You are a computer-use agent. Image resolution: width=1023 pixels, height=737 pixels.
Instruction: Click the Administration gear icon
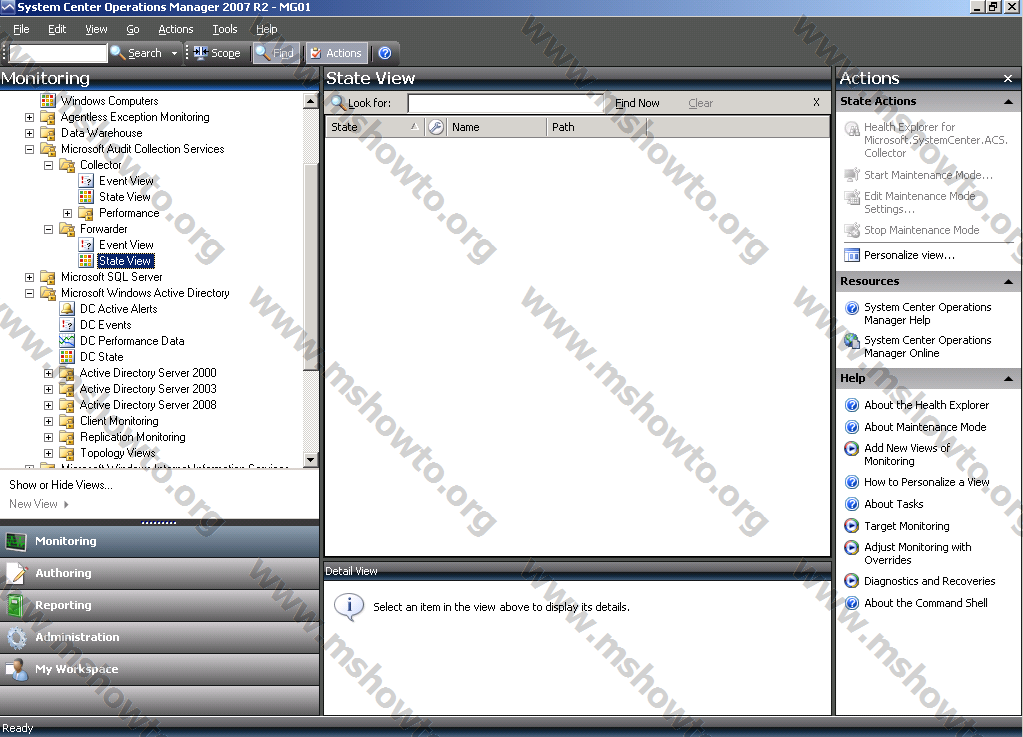pos(16,637)
